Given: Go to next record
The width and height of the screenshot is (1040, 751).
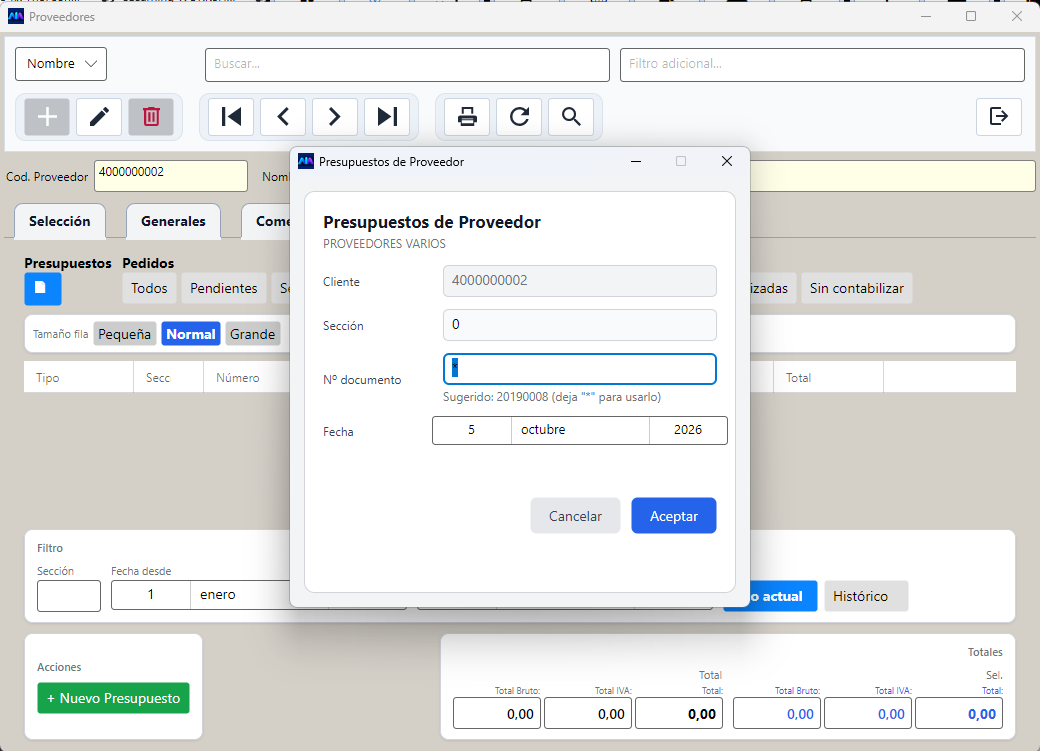Looking at the screenshot, I should [x=335, y=117].
